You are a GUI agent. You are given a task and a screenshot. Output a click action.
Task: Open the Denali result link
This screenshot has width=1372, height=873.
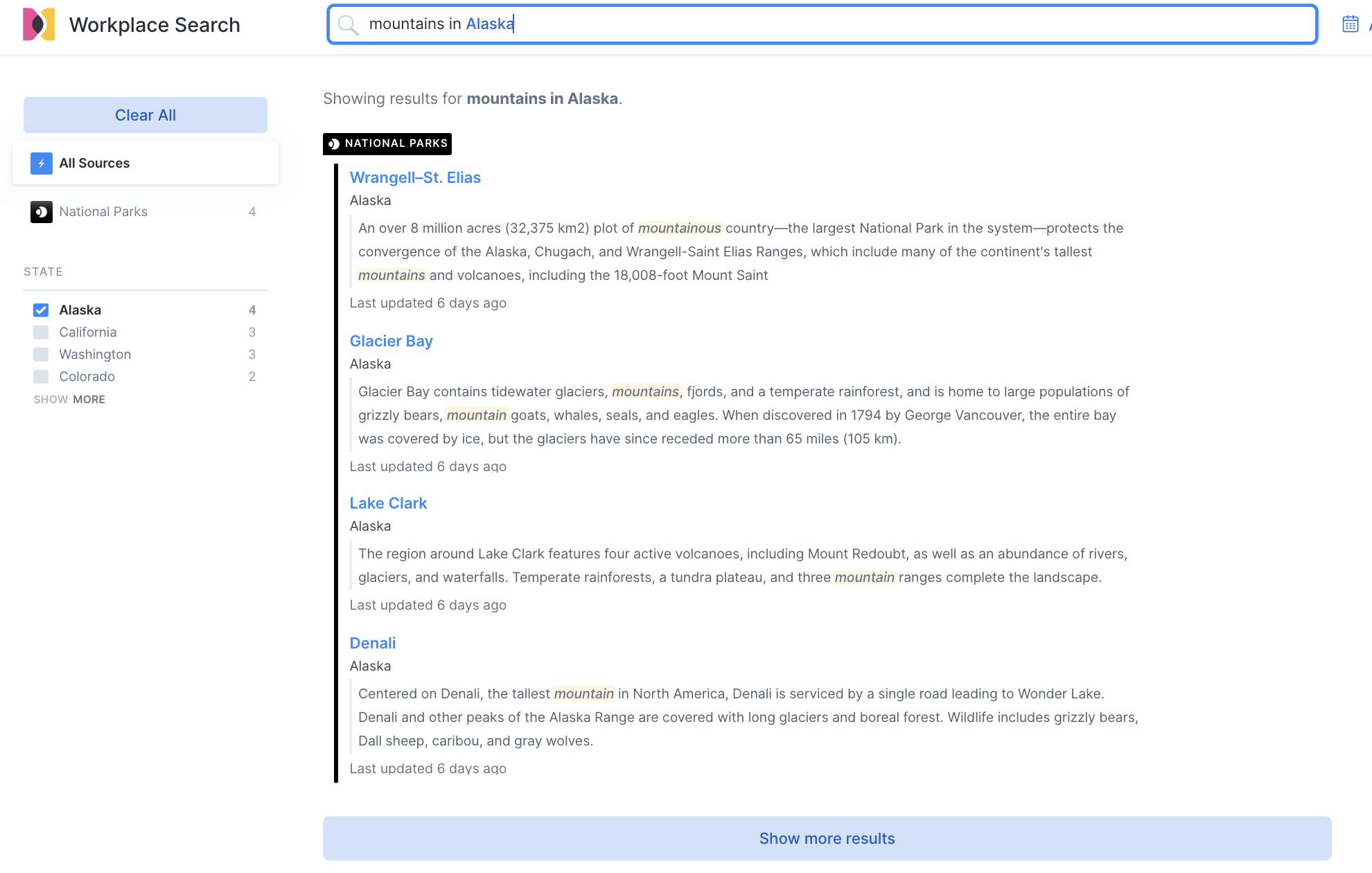(372, 644)
